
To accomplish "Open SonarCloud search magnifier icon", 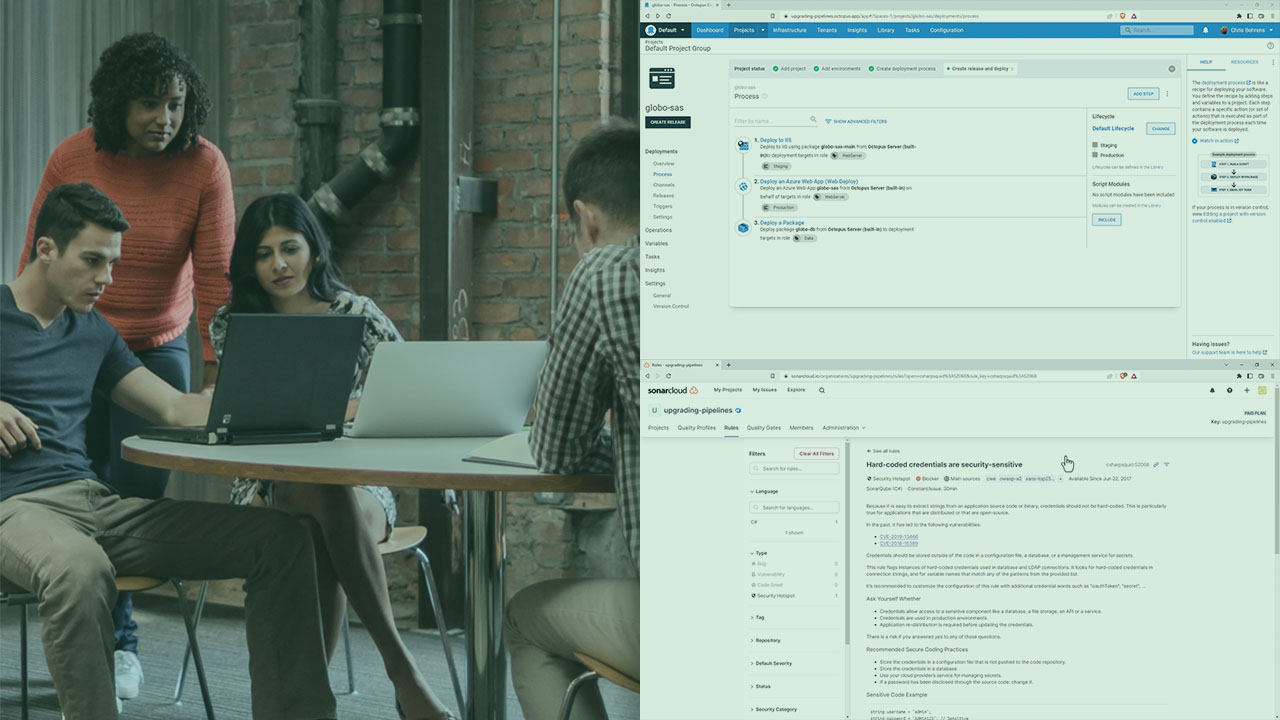I will pos(822,390).
